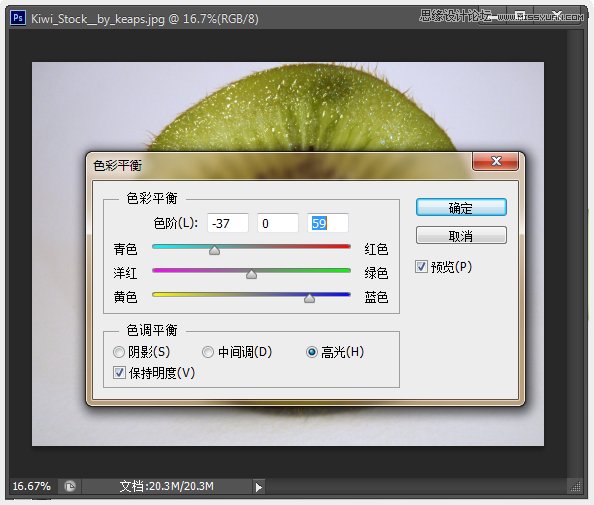
Task: Click the 红色 label
Action: pos(376,249)
